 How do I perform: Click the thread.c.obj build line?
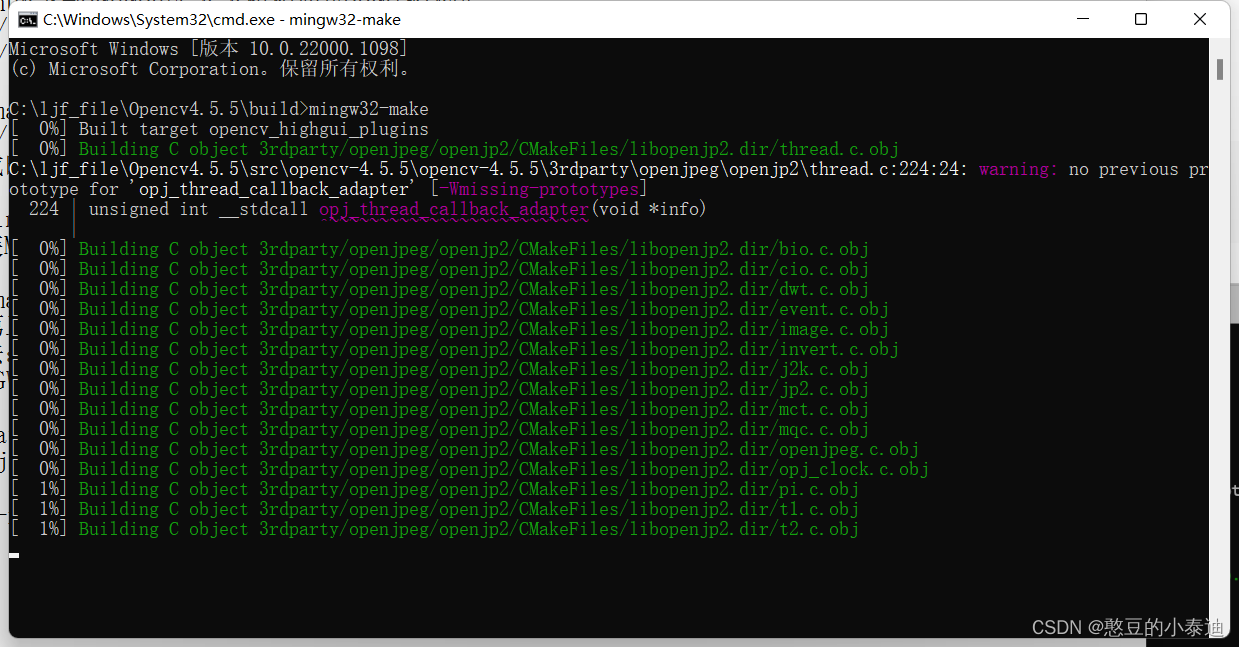pyautogui.click(x=454, y=149)
